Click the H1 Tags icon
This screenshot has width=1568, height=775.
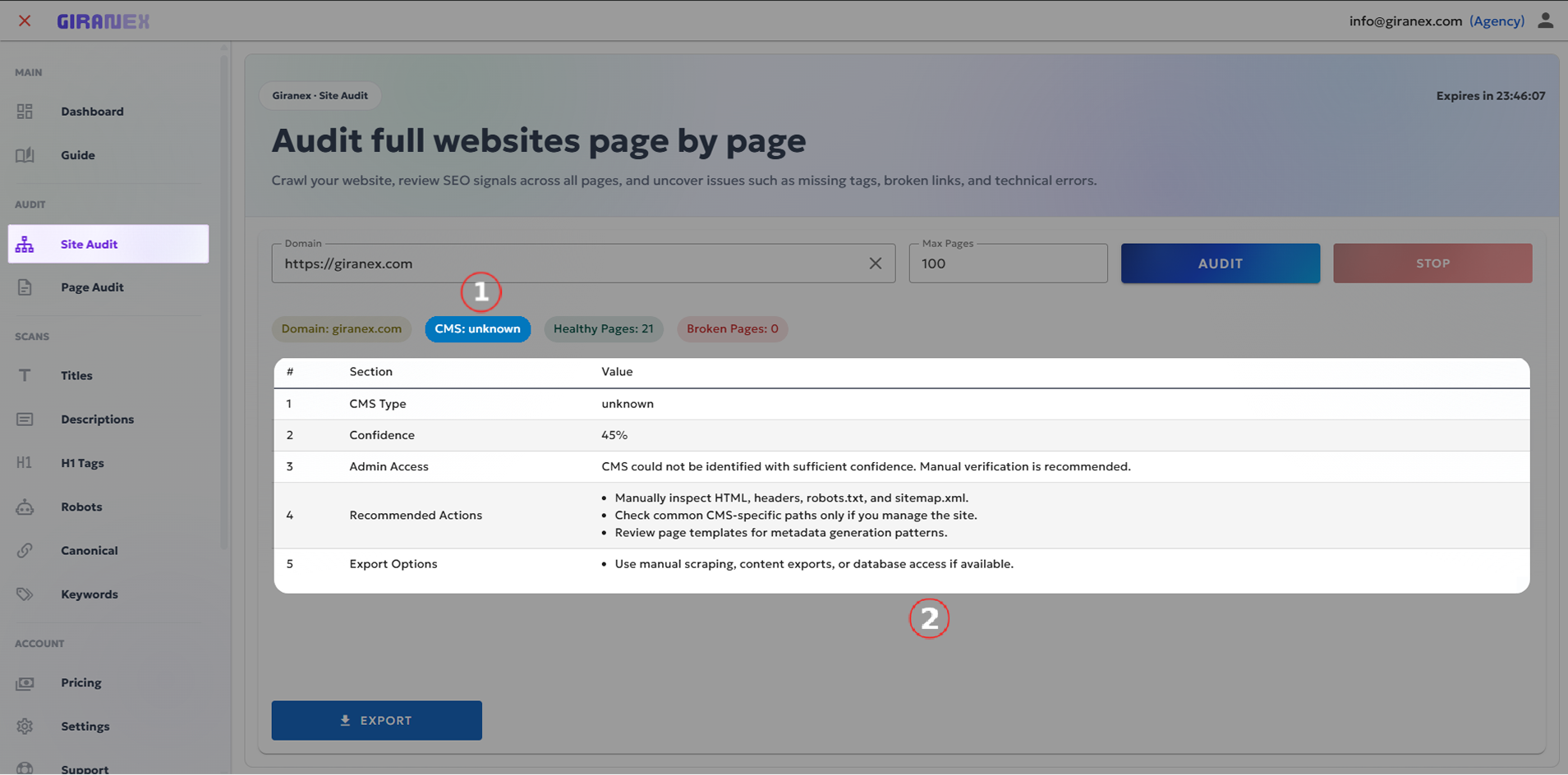(x=25, y=463)
